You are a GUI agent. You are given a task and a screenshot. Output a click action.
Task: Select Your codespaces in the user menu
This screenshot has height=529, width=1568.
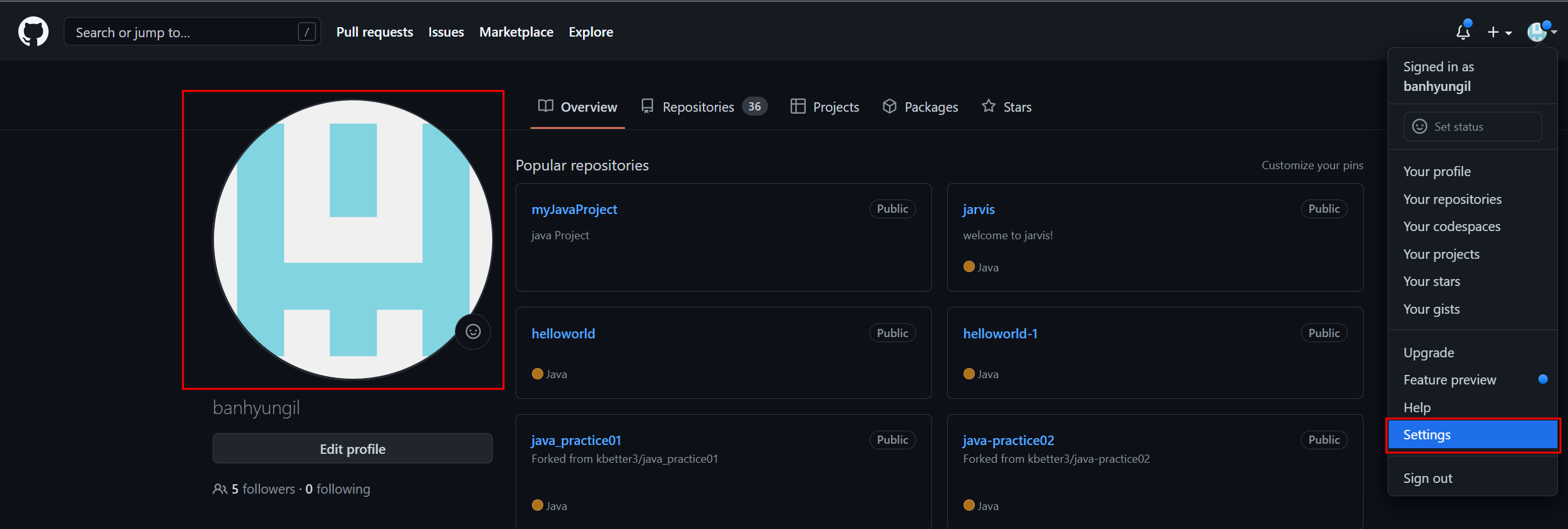[x=1472, y=227]
